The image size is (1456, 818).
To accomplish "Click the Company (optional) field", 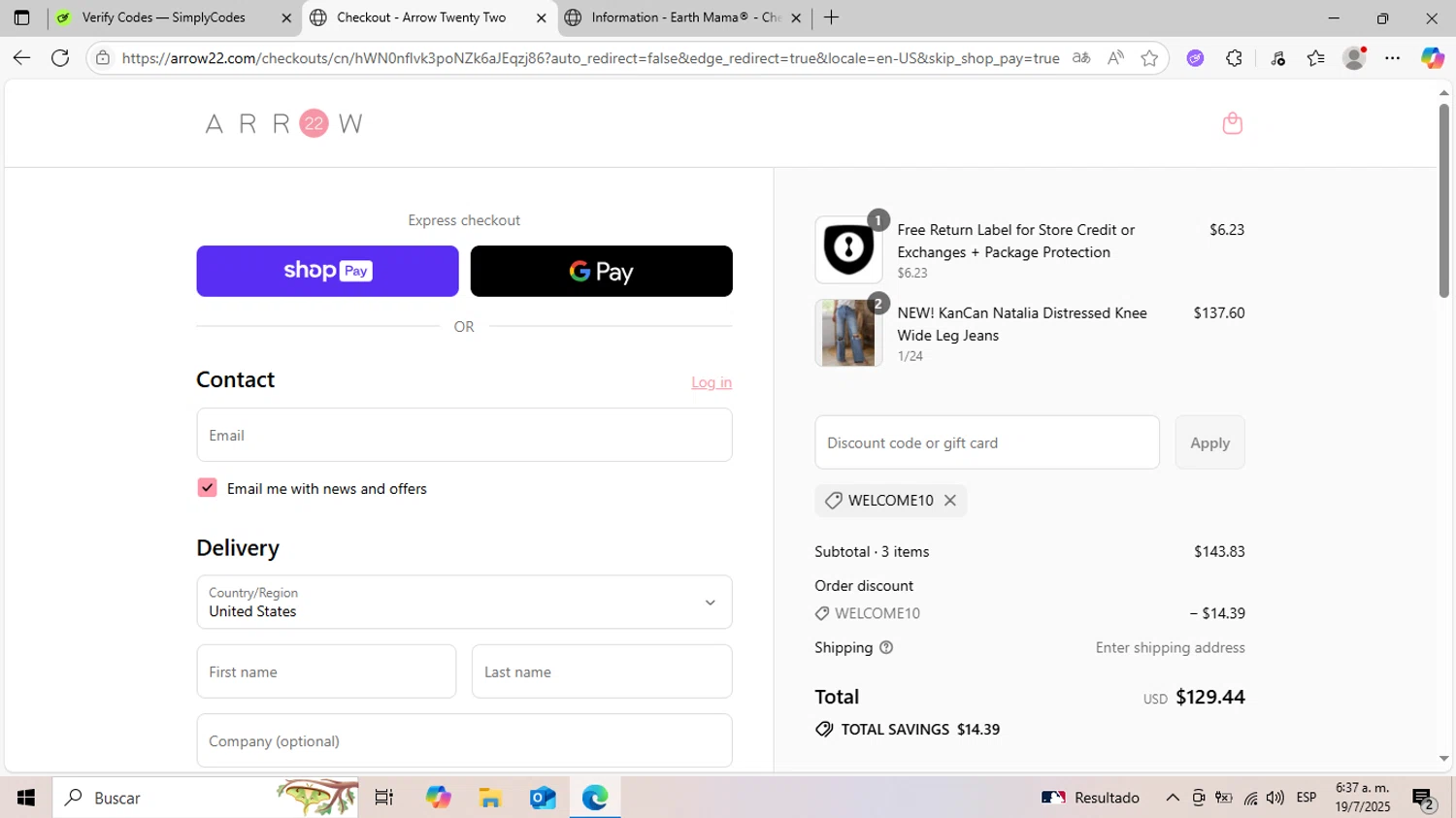I will pyautogui.click(x=464, y=740).
